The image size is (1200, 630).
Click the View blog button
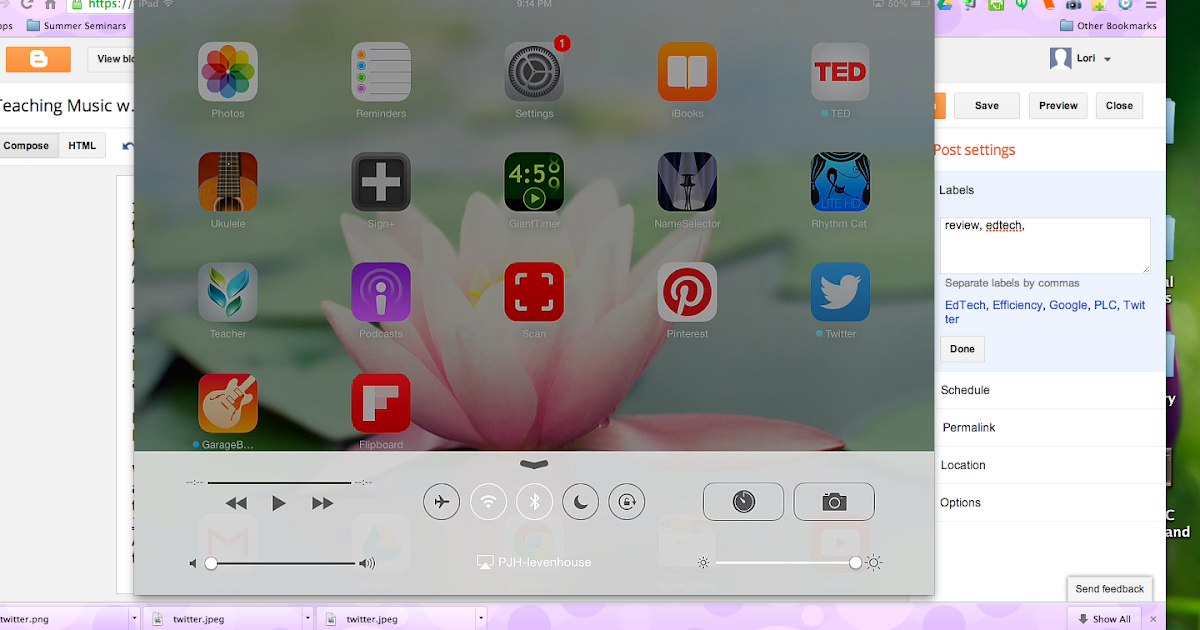[x=112, y=59]
